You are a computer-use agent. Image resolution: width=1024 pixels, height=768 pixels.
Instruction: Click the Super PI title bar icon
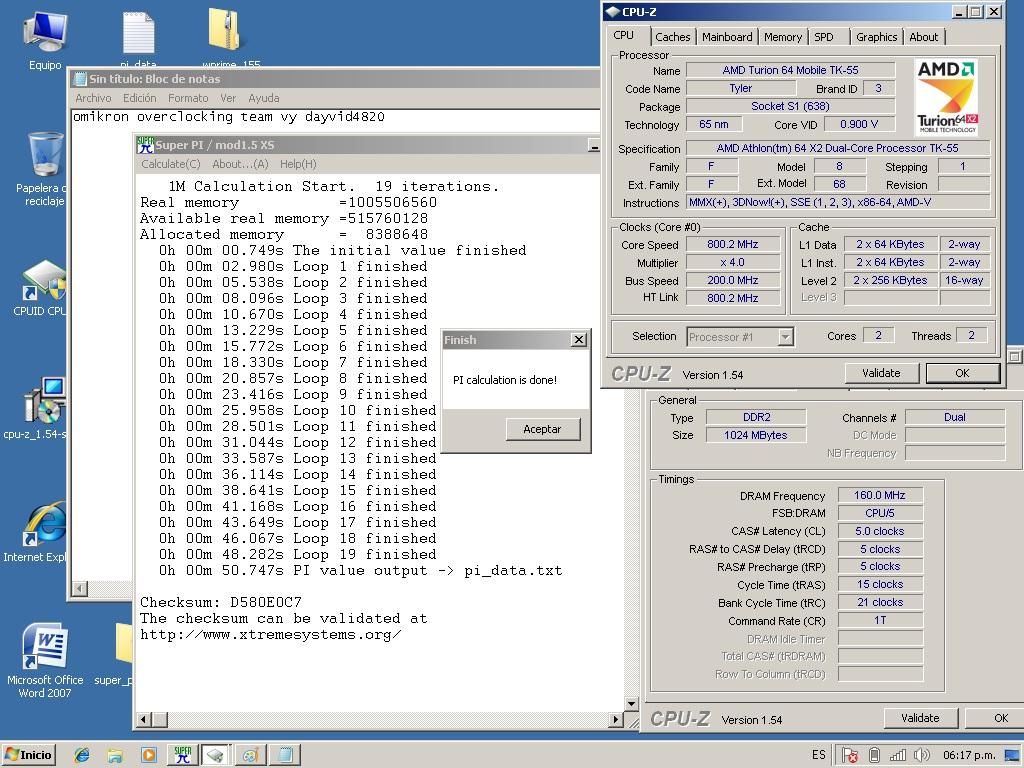point(145,145)
